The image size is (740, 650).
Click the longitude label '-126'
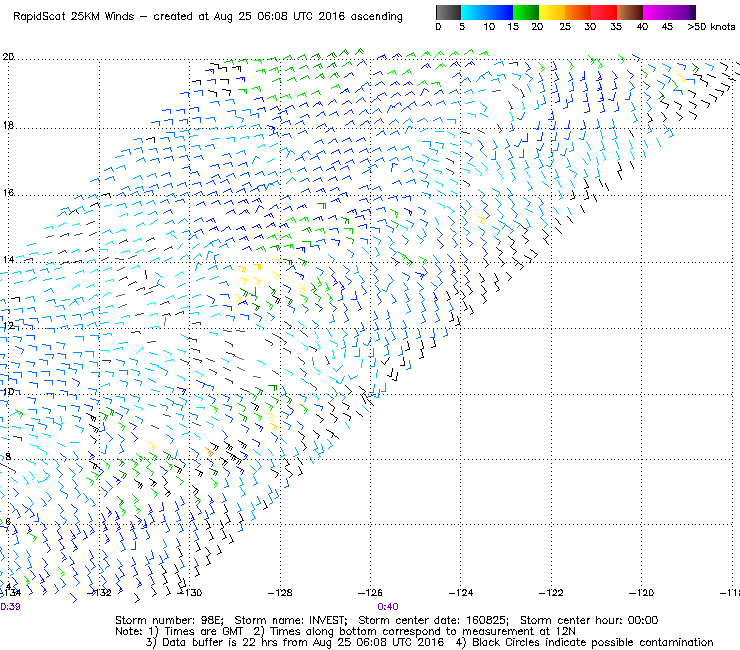point(370,592)
